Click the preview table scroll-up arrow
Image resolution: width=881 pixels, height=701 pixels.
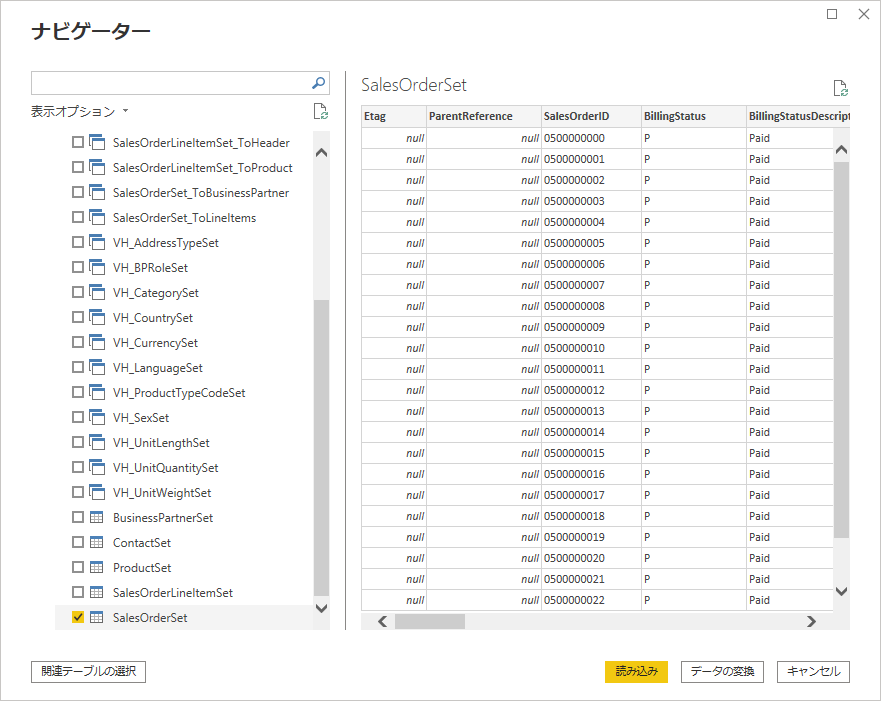coord(841,149)
